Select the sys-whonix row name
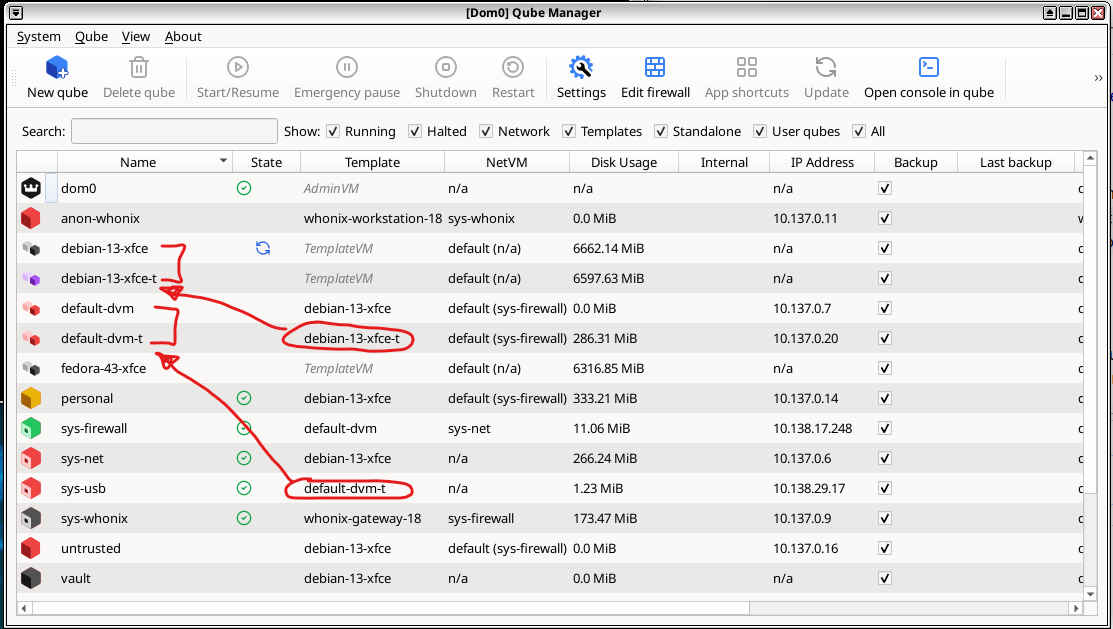Screen dimensions: 1113x629 94,518
